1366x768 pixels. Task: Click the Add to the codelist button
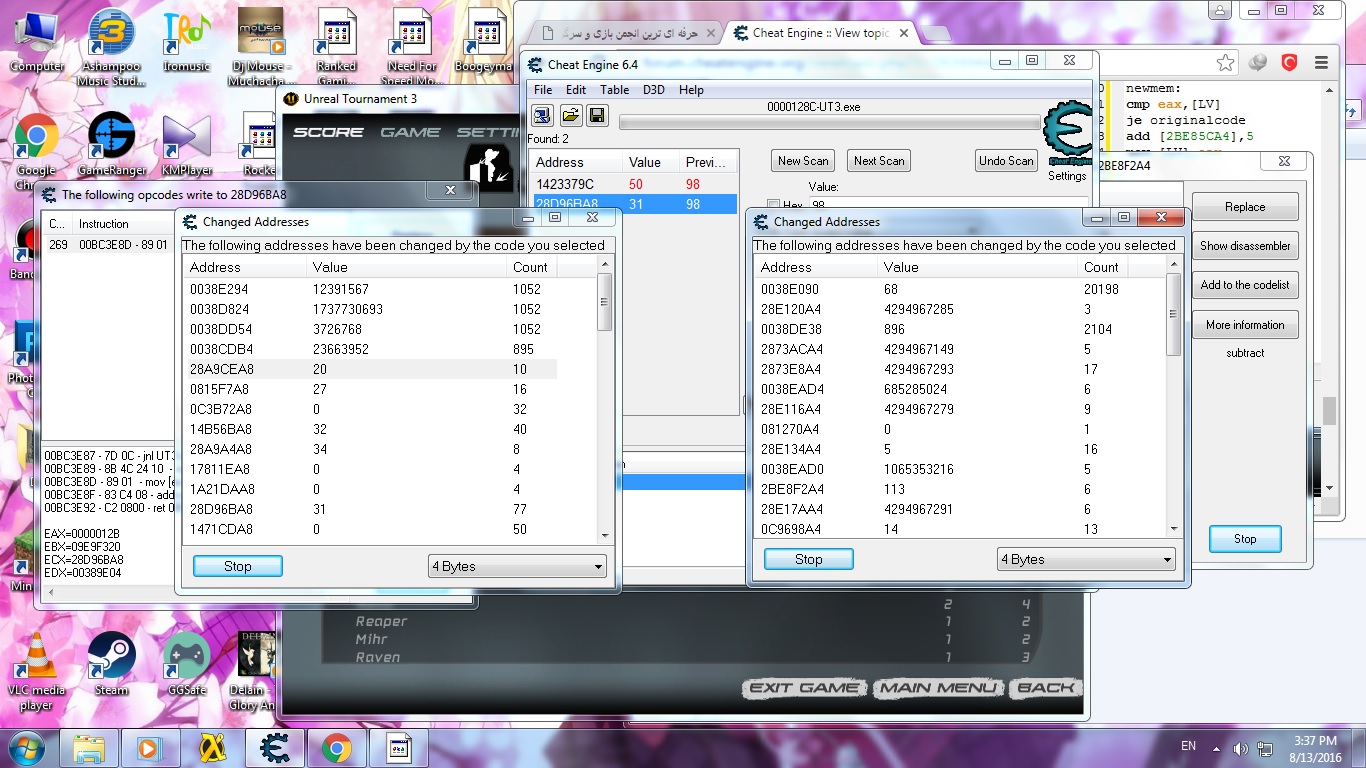click(1245, 285)
